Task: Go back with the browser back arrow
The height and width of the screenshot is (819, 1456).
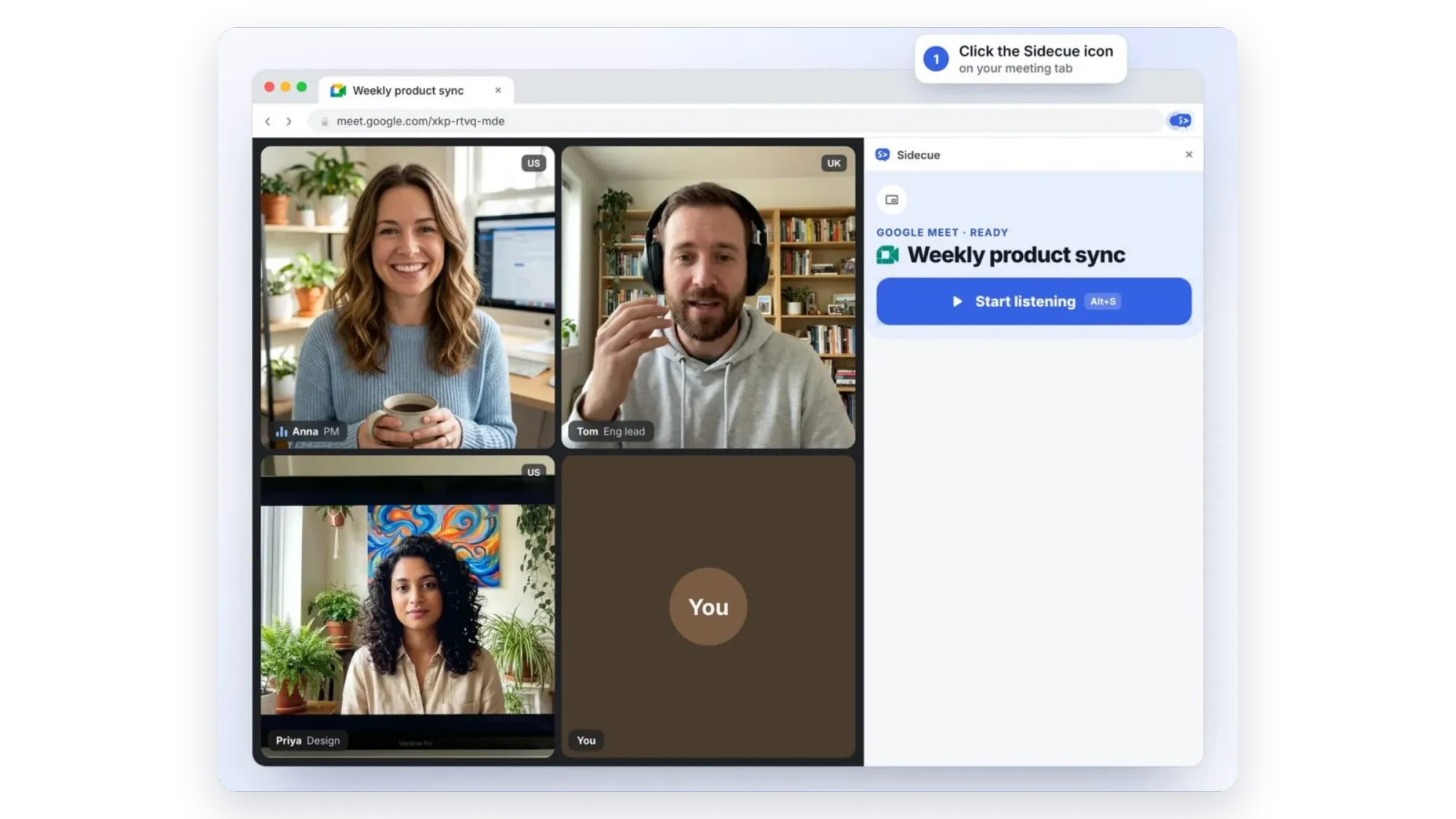Action: coord(268,122)
